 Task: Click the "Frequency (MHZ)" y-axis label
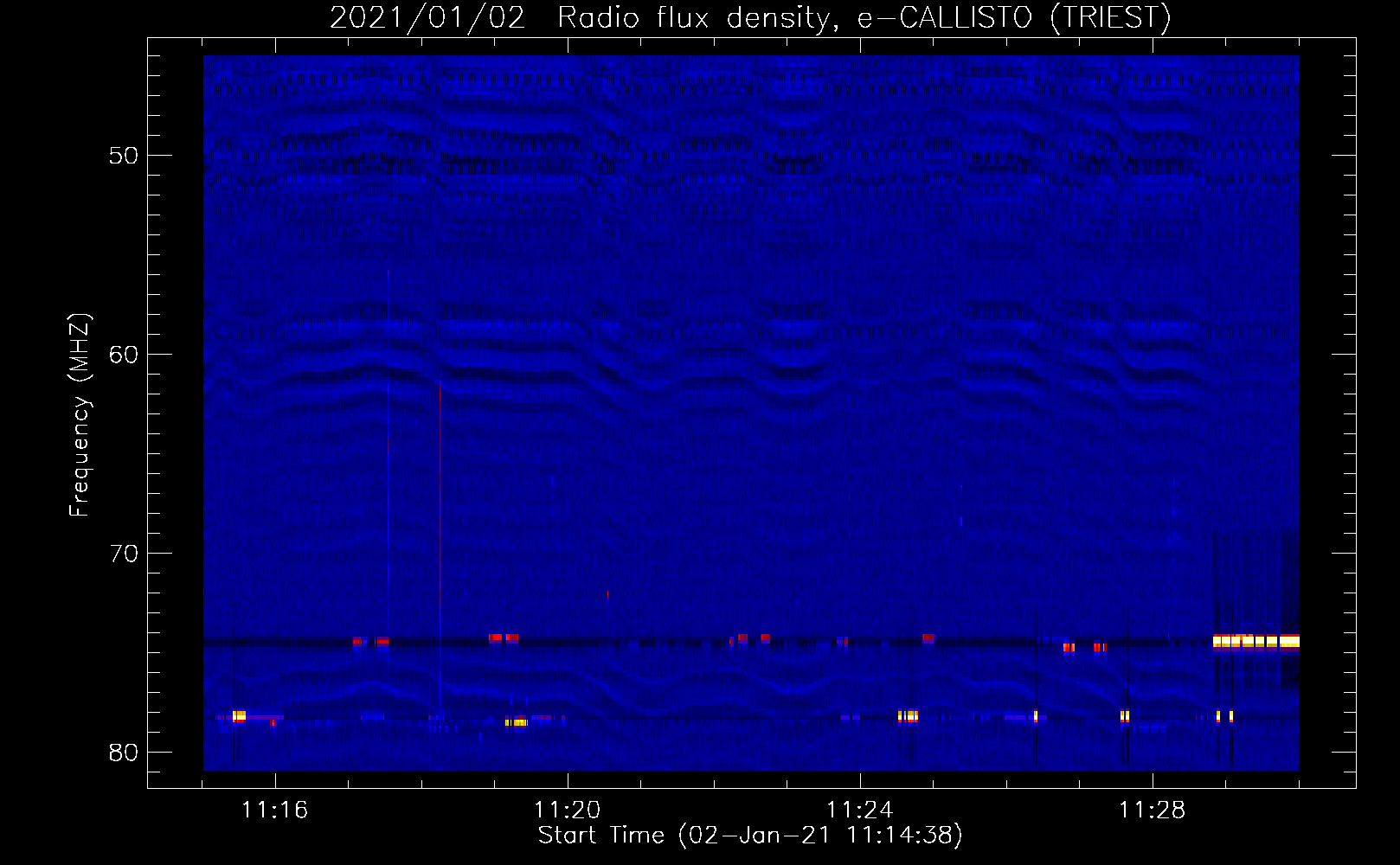point(80,415)
